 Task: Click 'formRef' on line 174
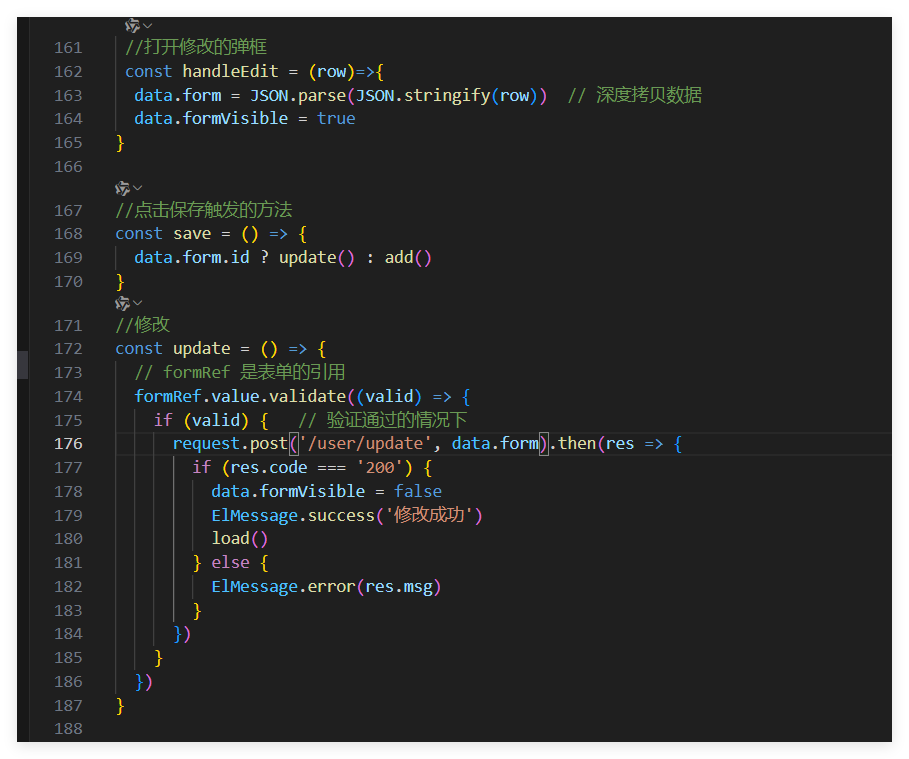click(x=168, y=397)
